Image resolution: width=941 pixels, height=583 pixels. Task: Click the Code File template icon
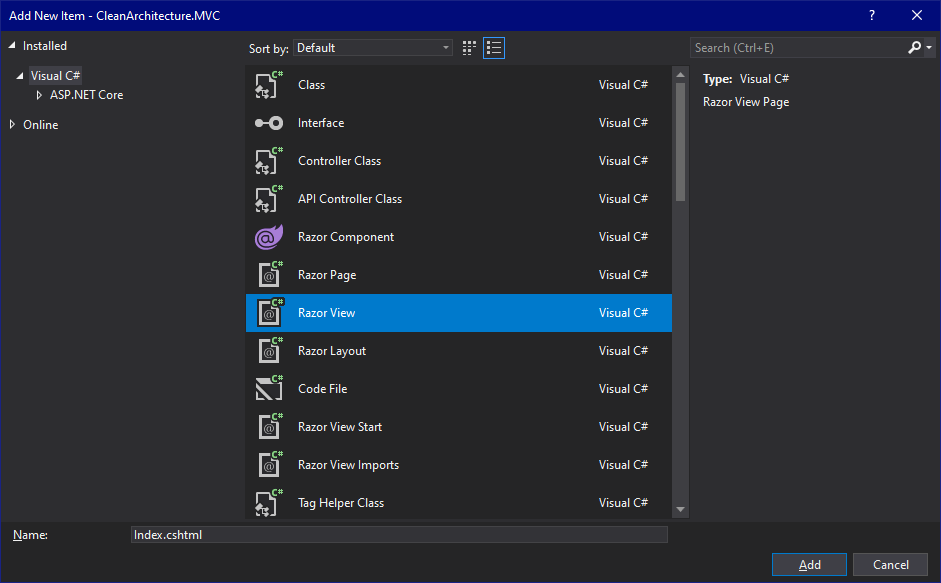(269, 388)
